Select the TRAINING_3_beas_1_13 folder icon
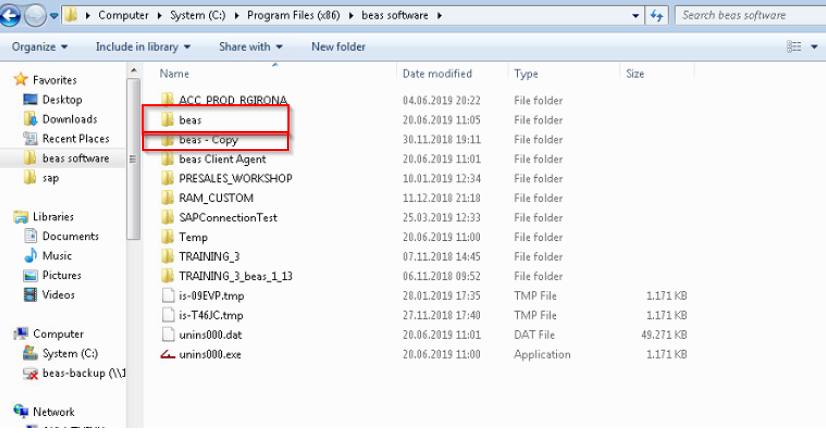The height and width of the screenshot is (434, 826). (x=168, y=275)
